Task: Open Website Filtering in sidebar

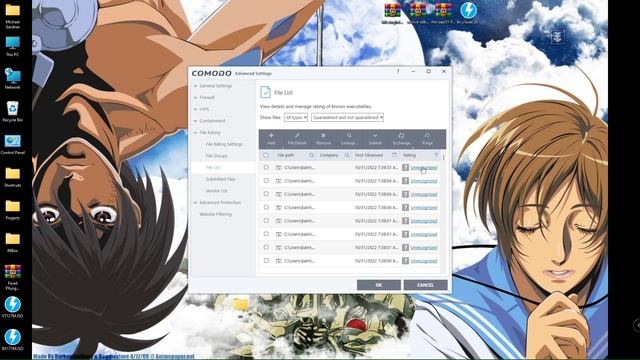Action: 216,214
